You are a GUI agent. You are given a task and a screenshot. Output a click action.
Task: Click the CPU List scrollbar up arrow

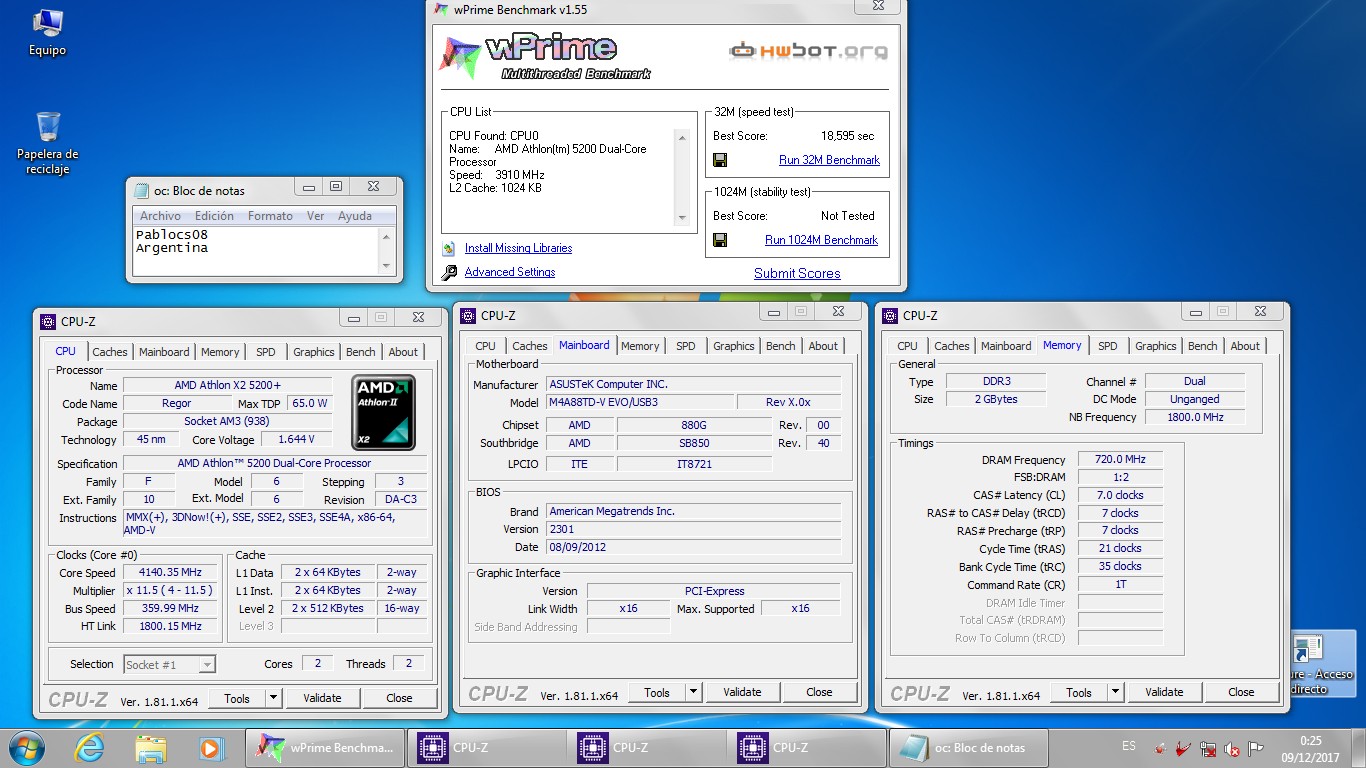pos(682,138)
